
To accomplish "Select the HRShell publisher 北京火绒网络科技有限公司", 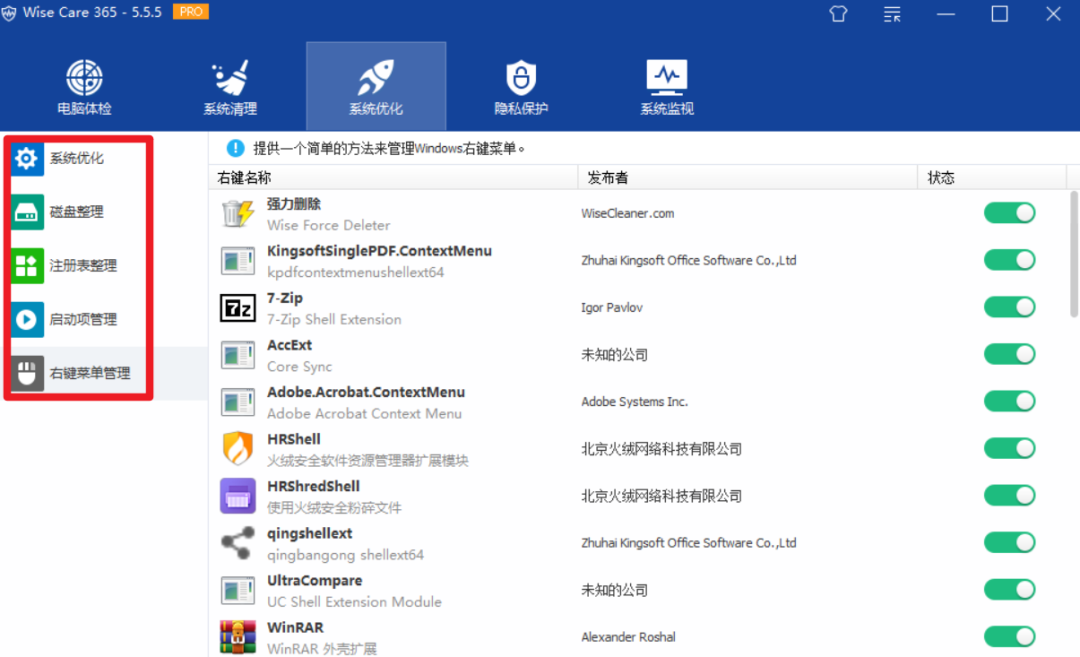I will coord(661,449).
